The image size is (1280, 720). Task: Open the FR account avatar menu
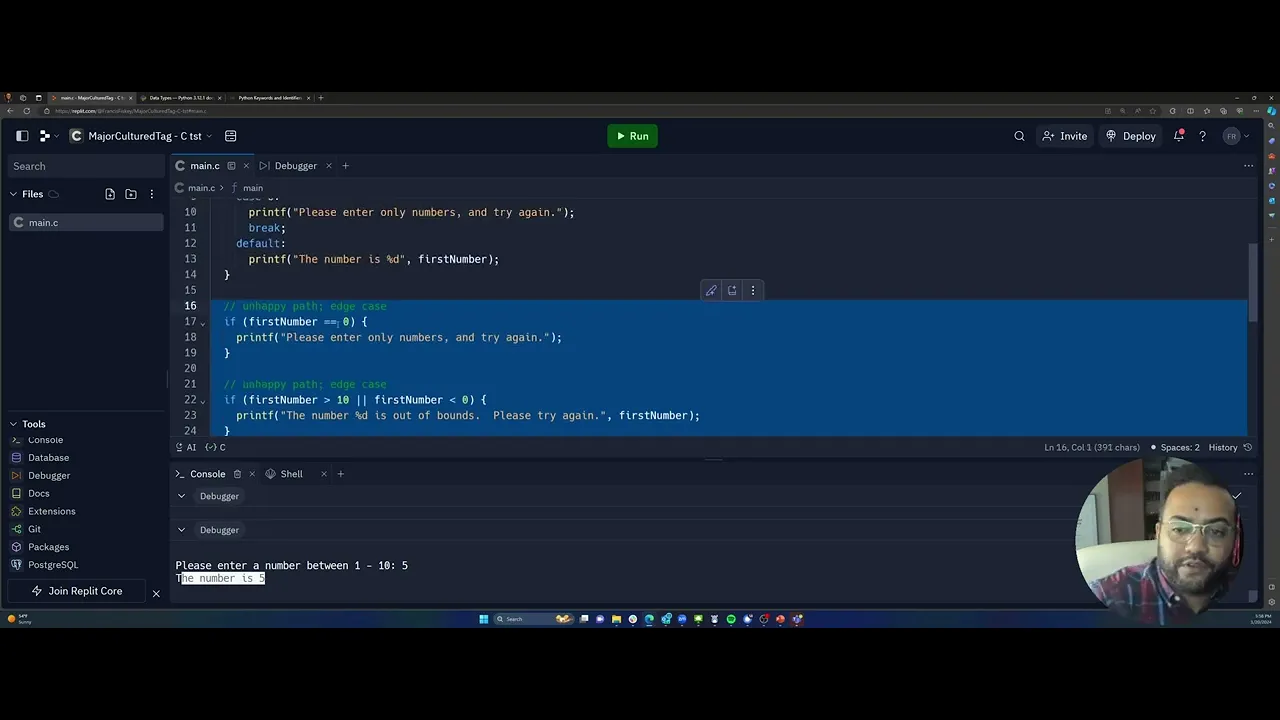click(x=1237, y=136)
